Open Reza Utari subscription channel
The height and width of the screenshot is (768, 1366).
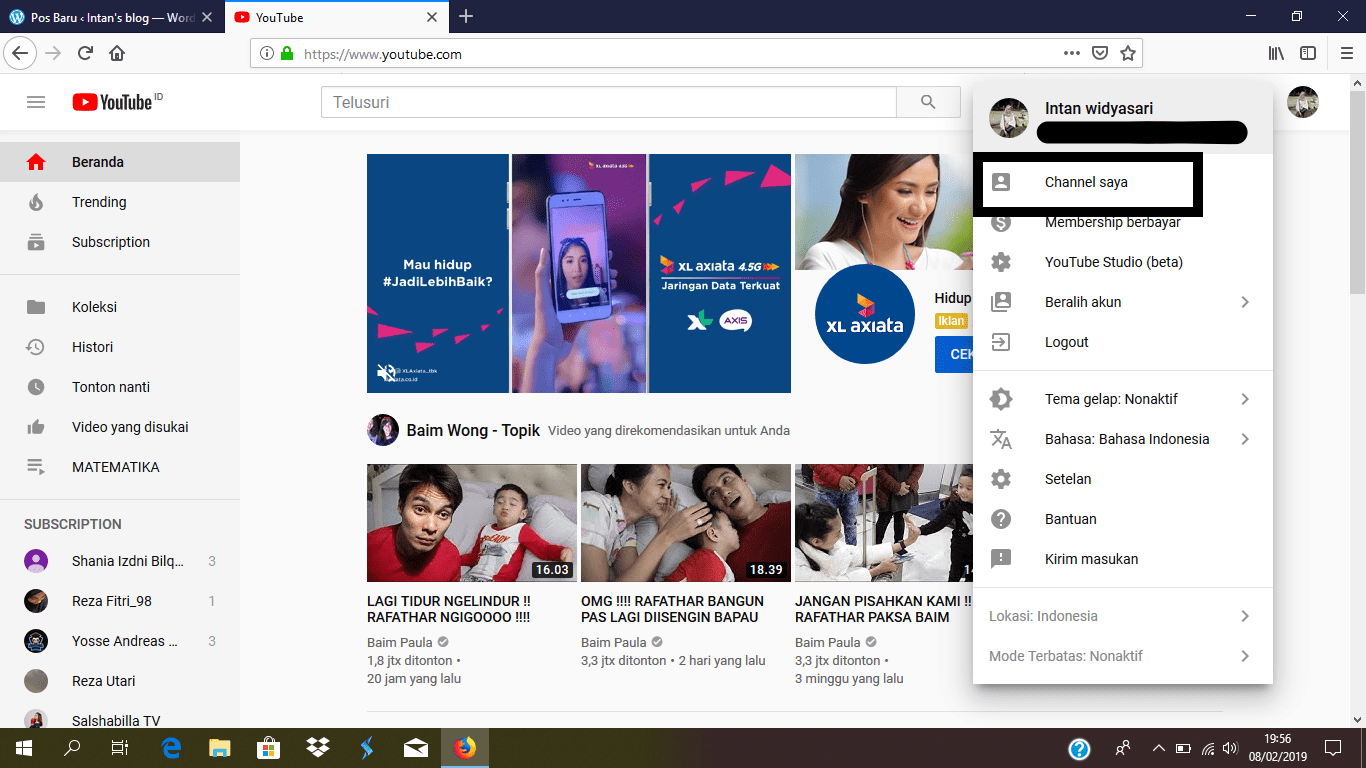pyautogui.click(x=120, y=681)
